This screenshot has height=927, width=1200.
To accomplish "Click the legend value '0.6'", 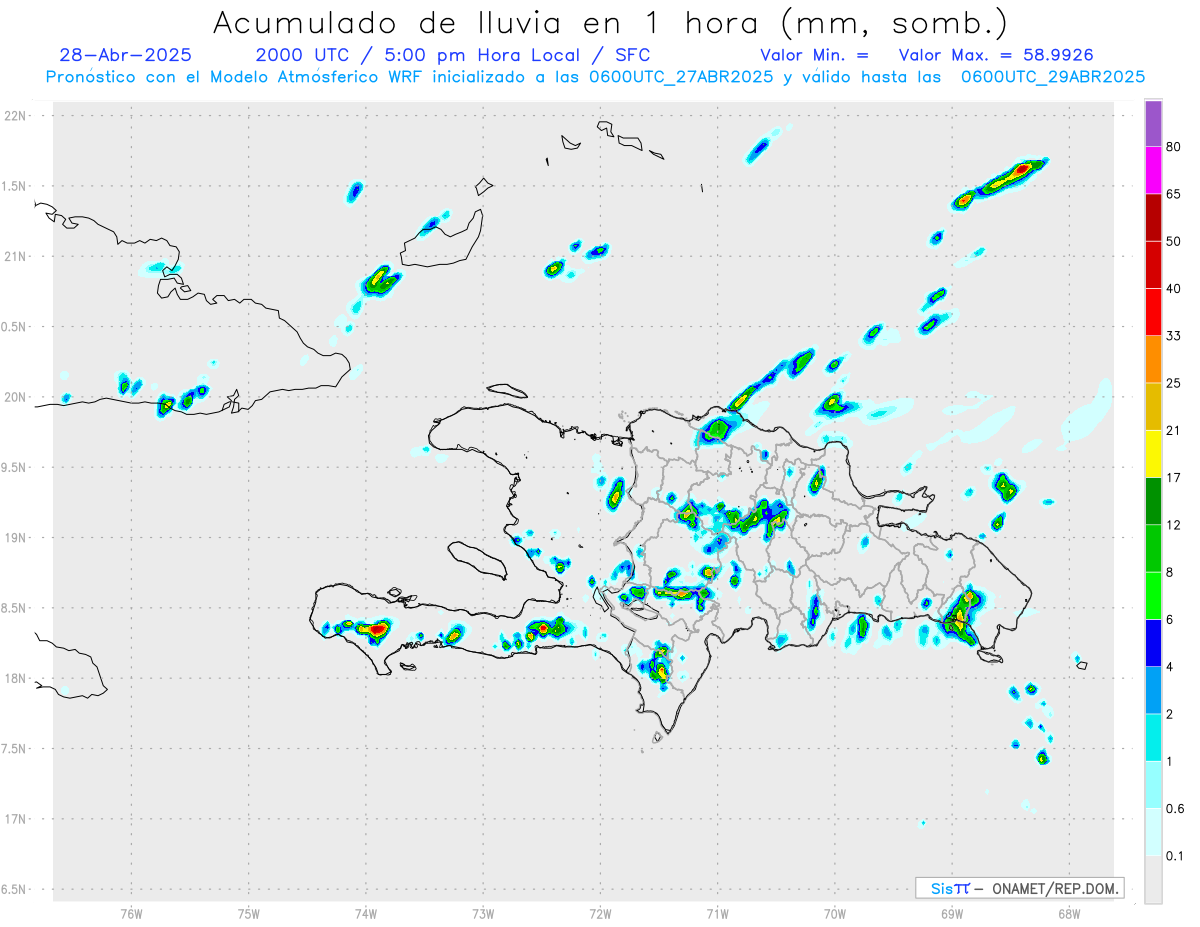I will [1176, 809].
